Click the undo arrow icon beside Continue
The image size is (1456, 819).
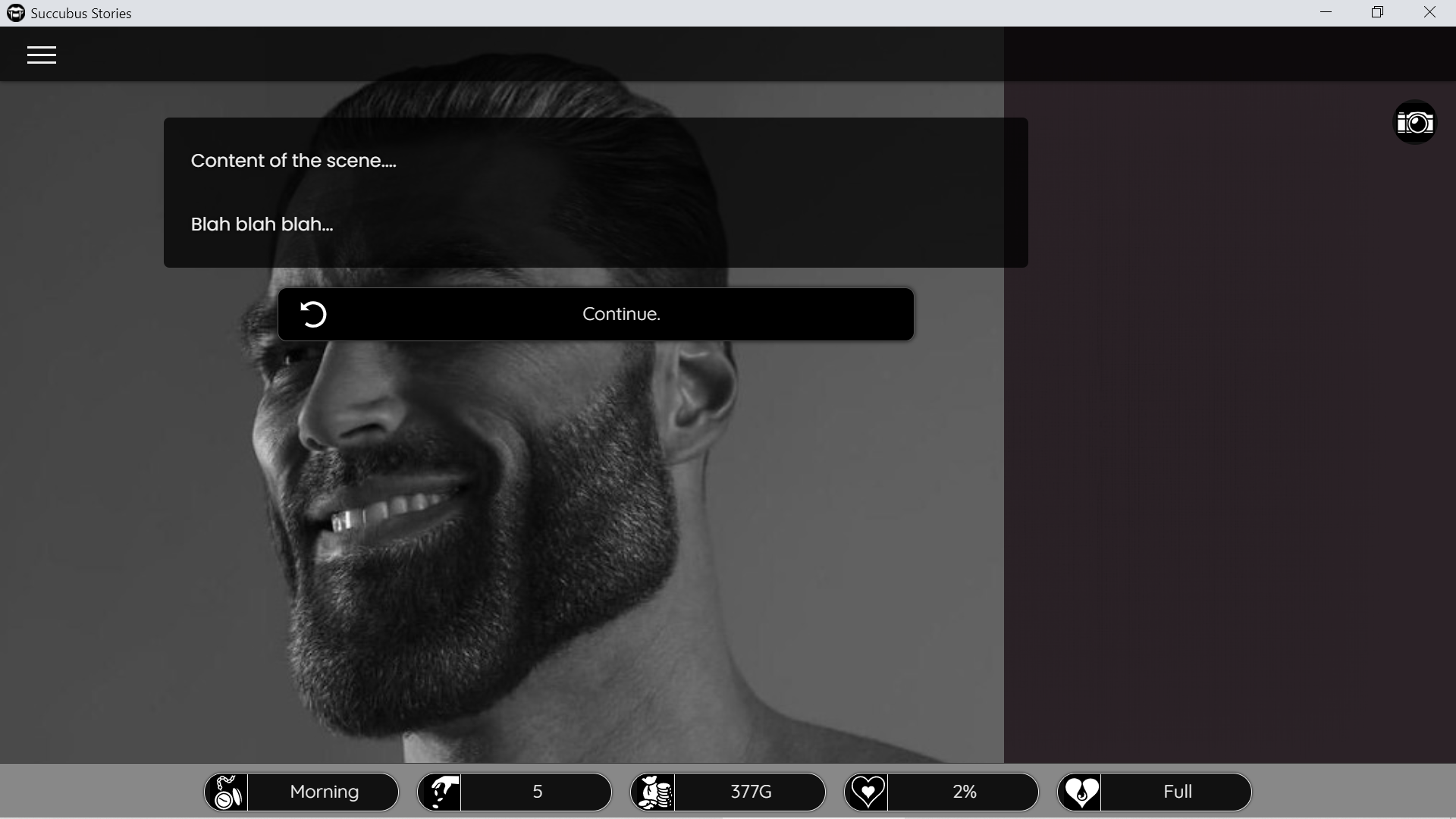point(313,314)
